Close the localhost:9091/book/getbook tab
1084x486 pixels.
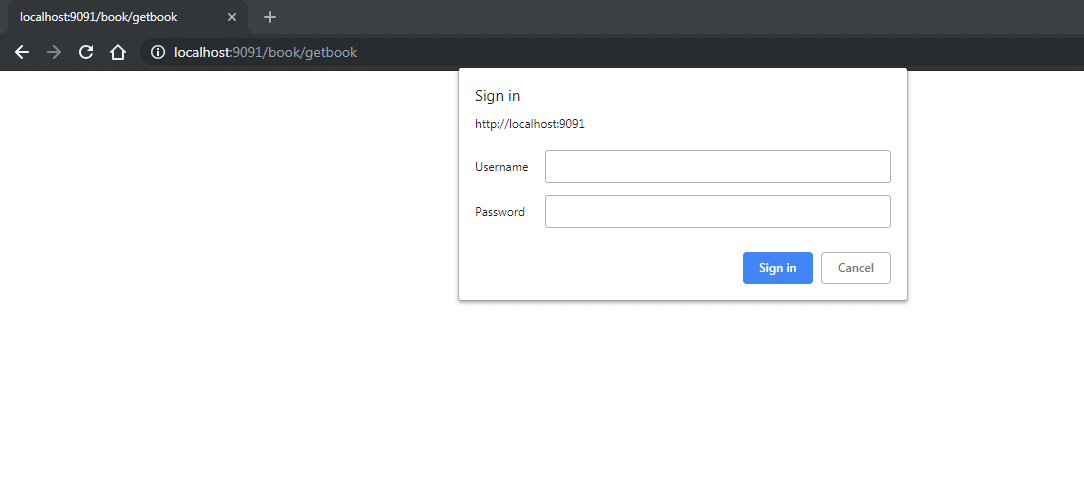coord(232,17)
